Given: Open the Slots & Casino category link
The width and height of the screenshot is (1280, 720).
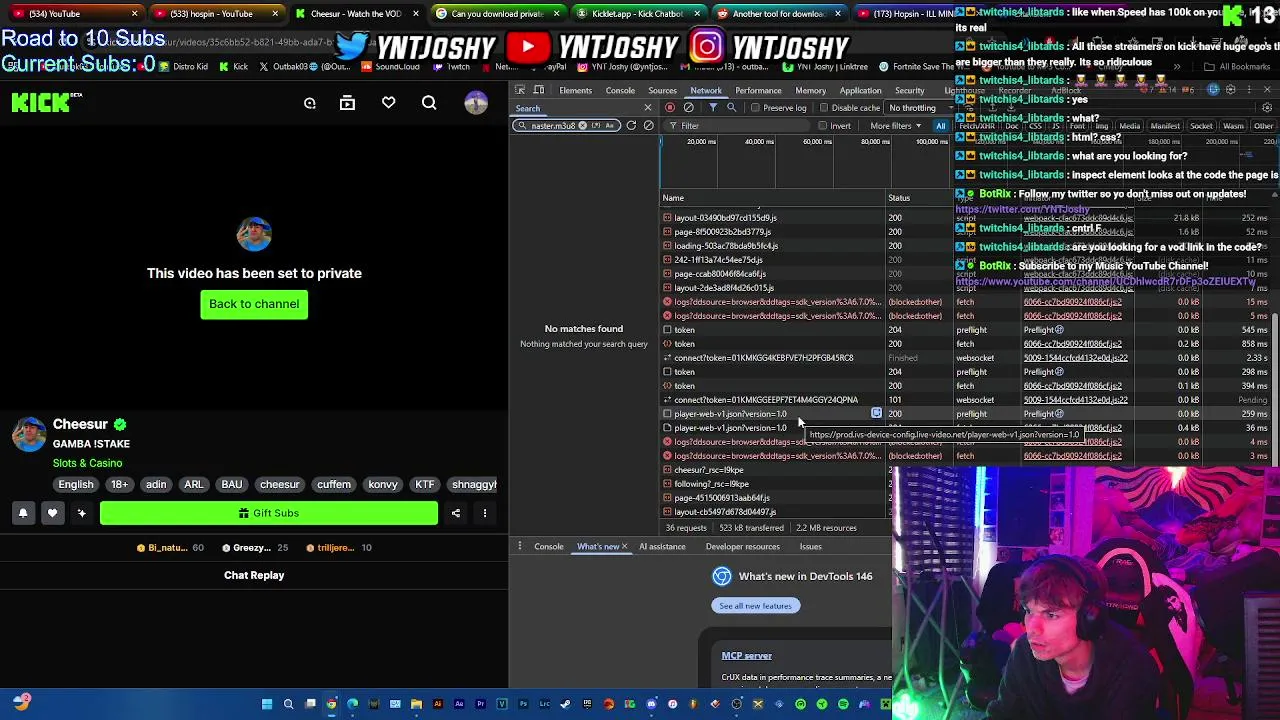Looking at the screenshot, I should pos(88,463).
